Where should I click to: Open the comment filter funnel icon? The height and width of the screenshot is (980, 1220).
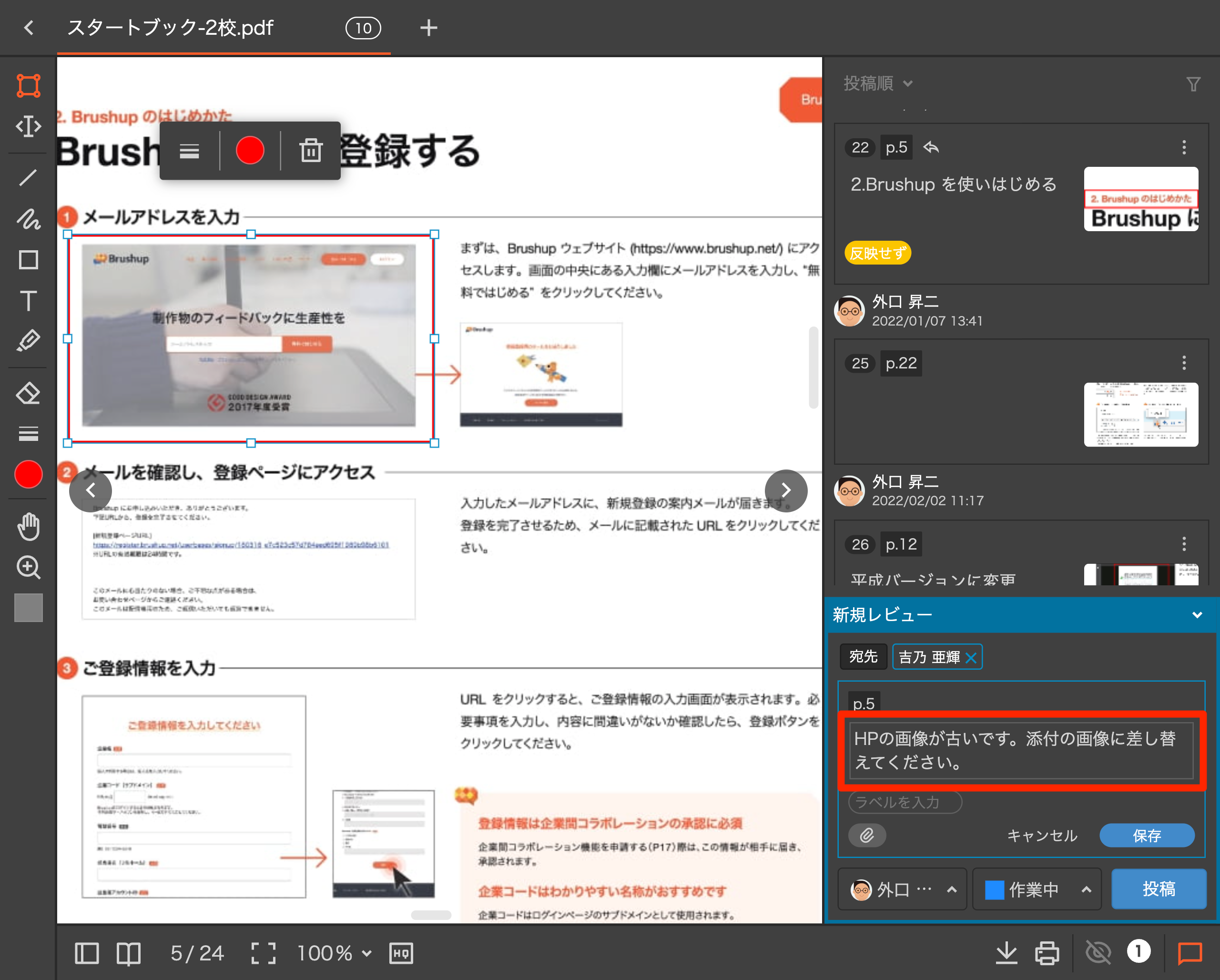[1193, 84]
